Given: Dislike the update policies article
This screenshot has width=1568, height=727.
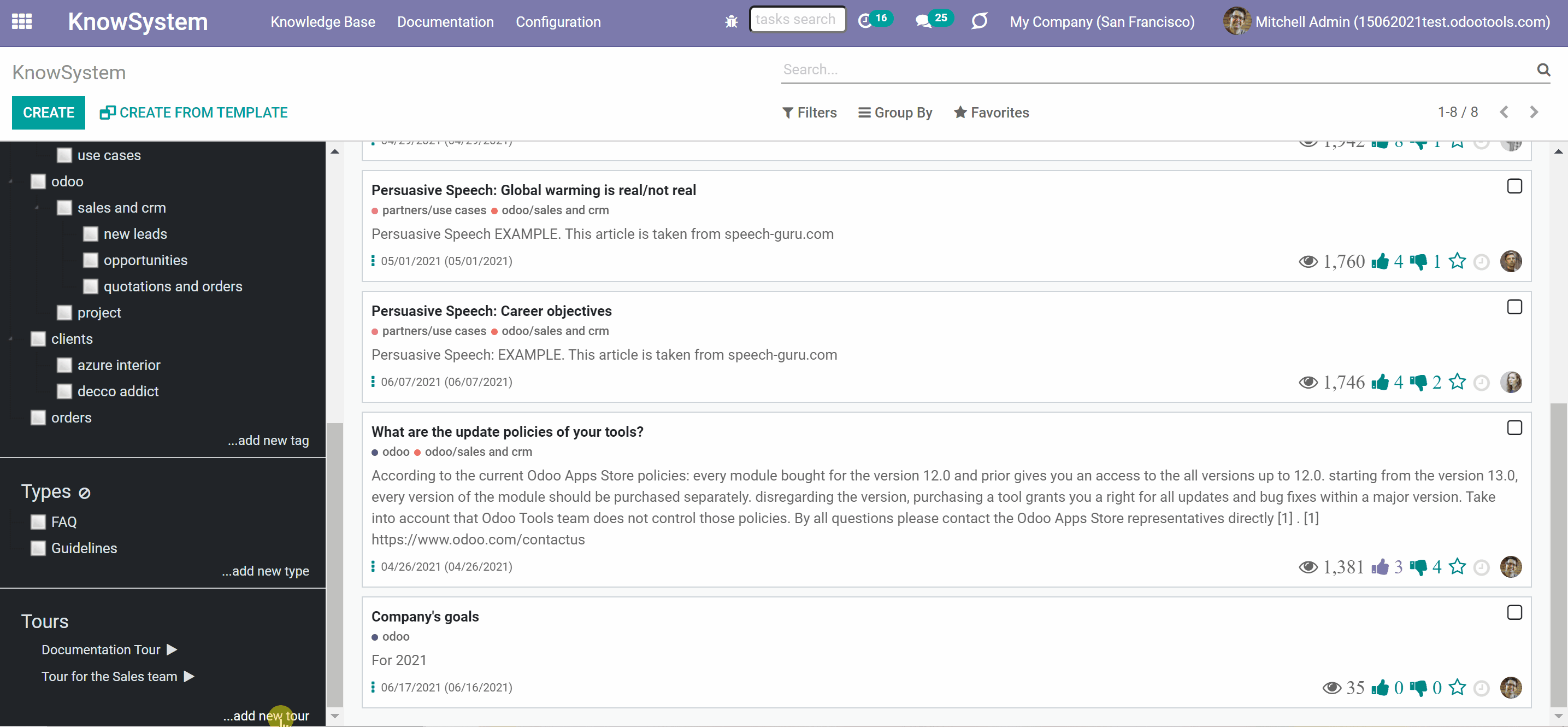Looking at the screenshot, I should 1418,567.
